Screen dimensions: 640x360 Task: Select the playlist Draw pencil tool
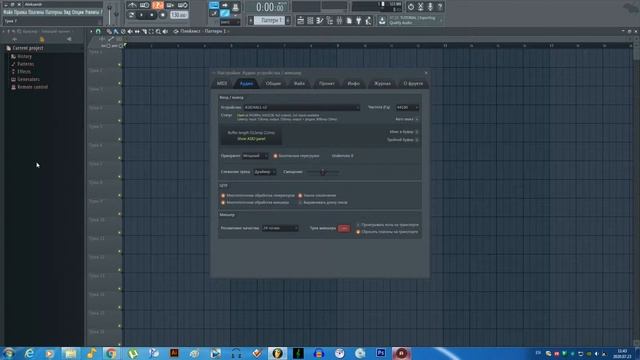pyautogui.click(x=109, y=31)
